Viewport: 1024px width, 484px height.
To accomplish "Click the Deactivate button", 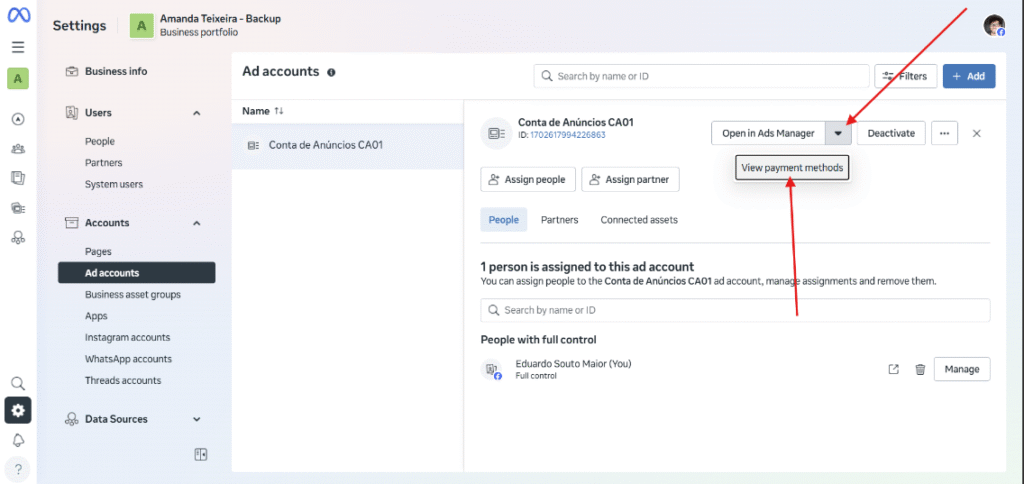I will click(x=891, y=133).
